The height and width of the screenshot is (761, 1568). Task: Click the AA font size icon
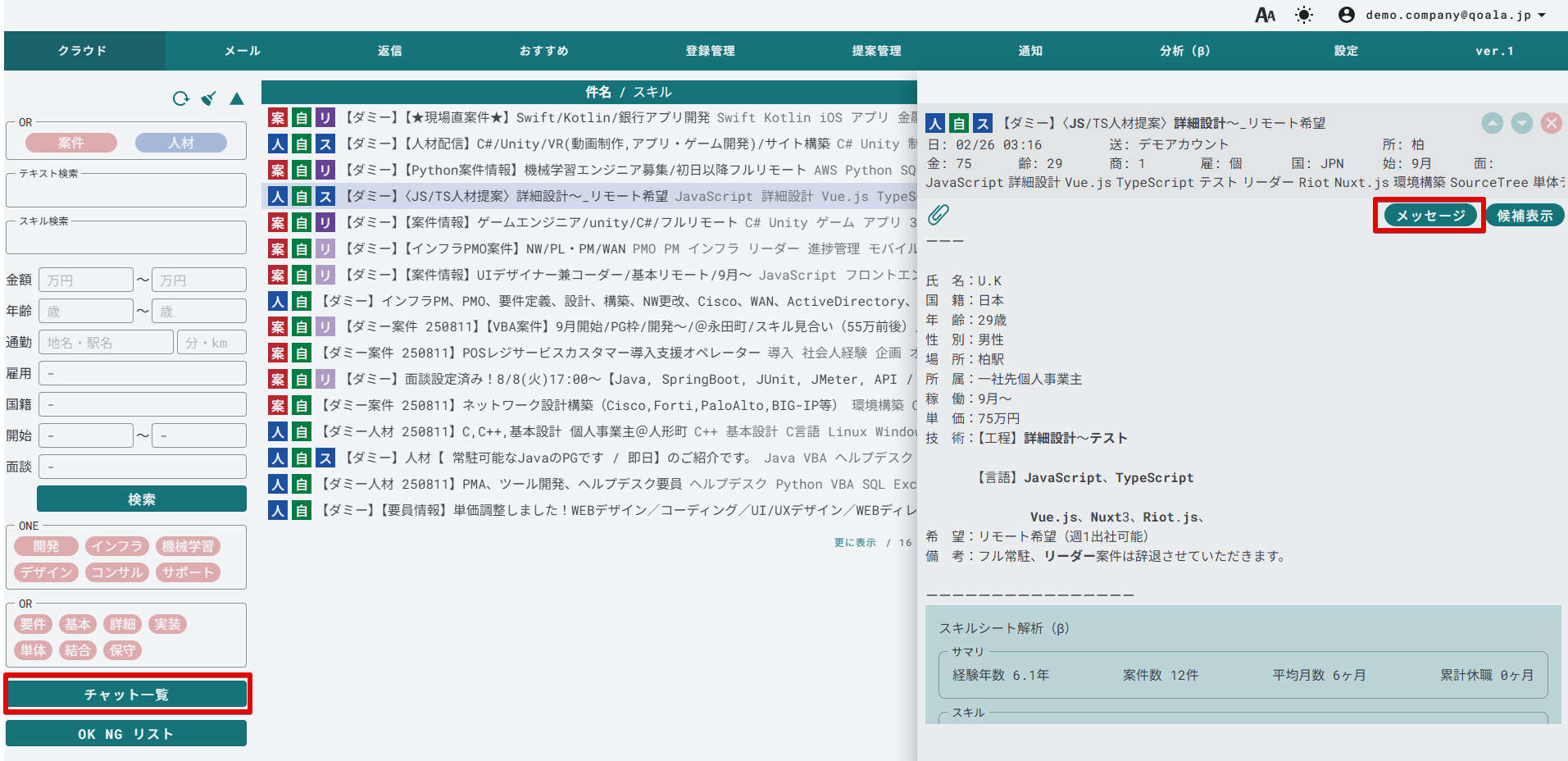pos(1265,15)
